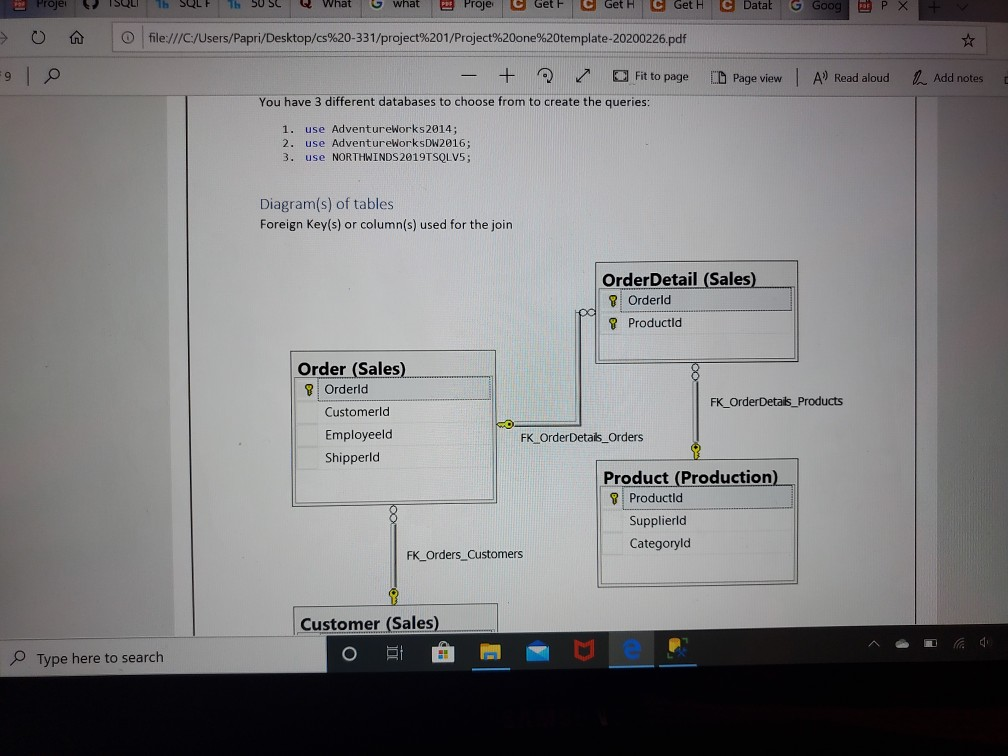Screen dimensions: 1008x756
Task: Open the Add notes tool
Action: point(945,77)
